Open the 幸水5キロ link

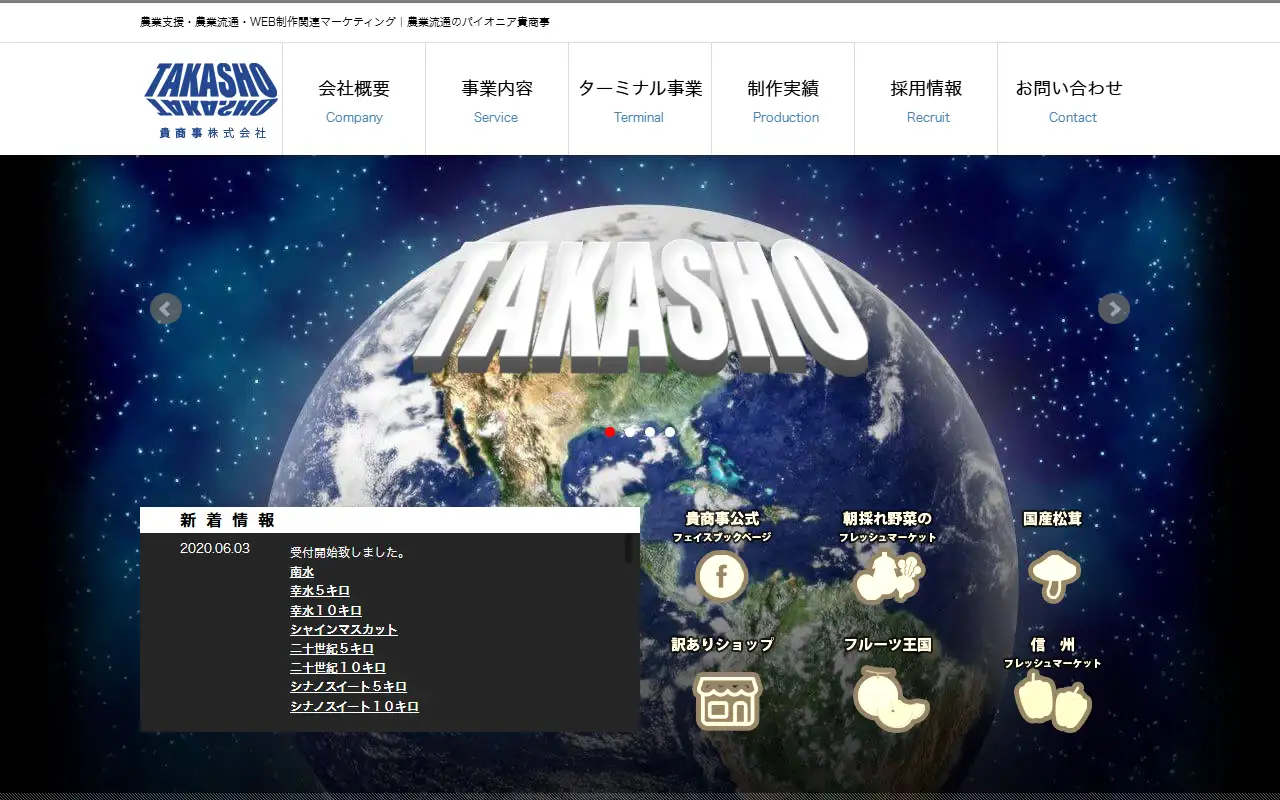pyautogui.click(x=320, y=591)
